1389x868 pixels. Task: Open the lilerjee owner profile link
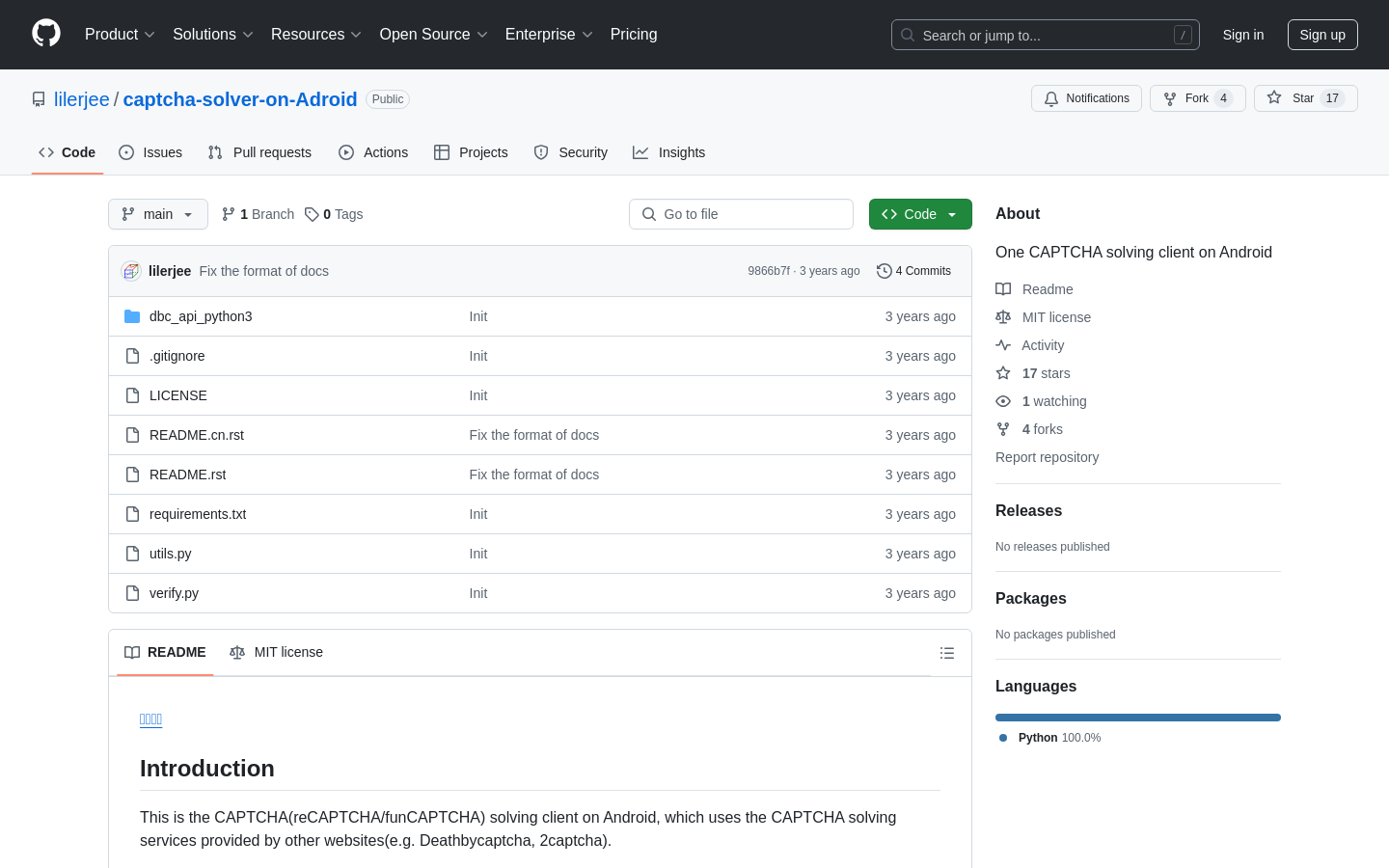pyautogui.click(x=82, y=99)
